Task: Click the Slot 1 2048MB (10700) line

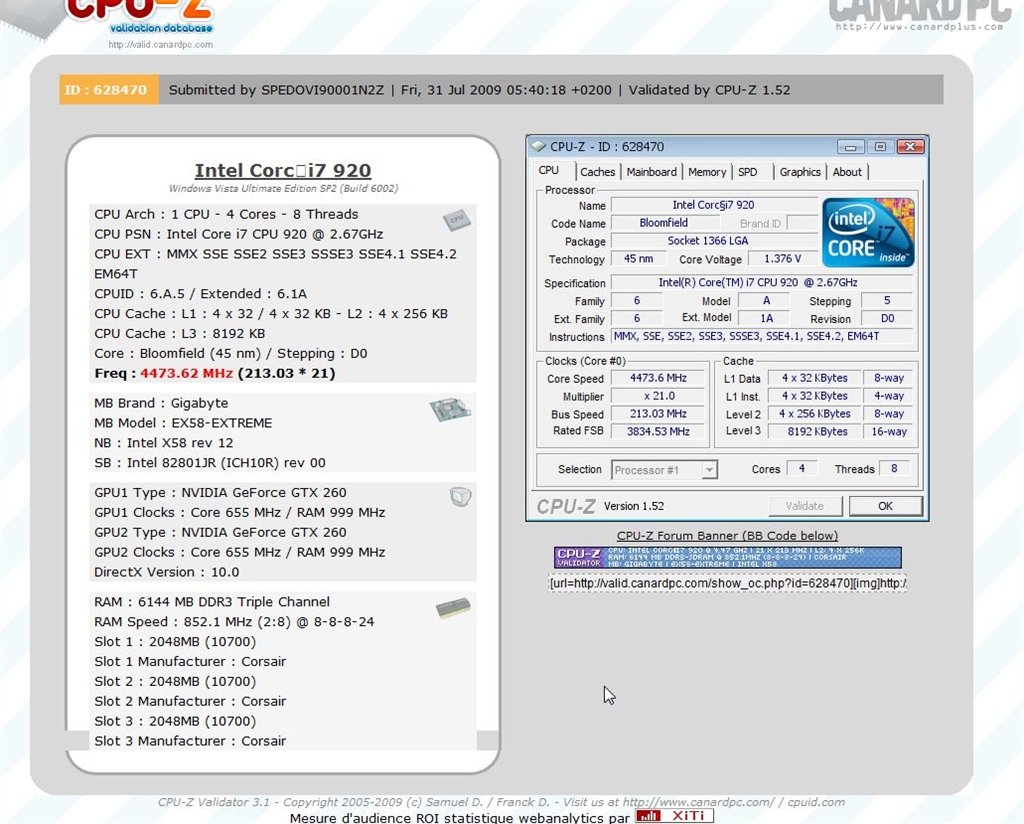Action: [x=175, y=642]
